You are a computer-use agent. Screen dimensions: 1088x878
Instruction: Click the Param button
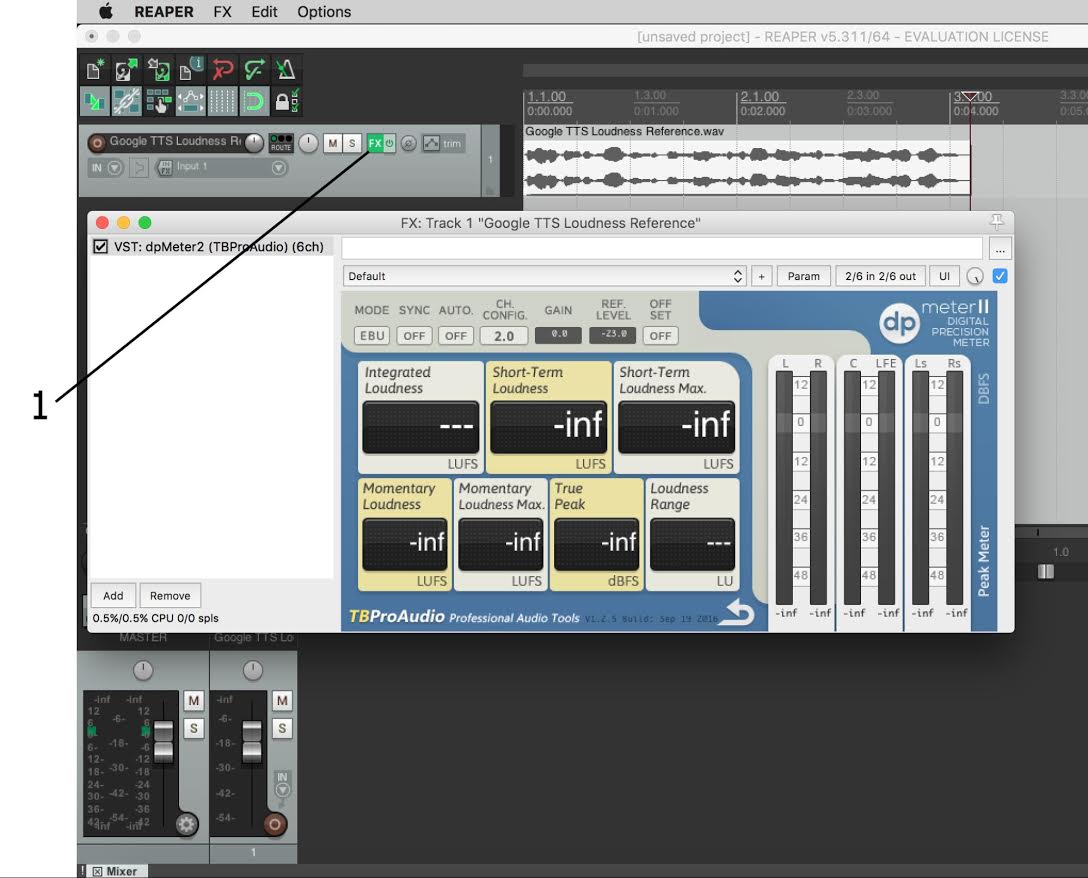coord(803,276)
